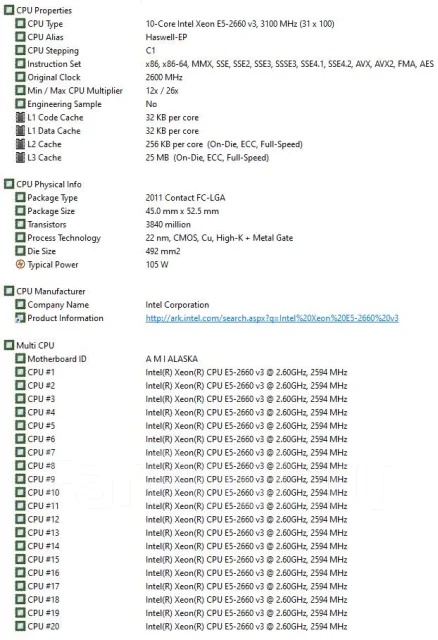Click the '492 mm2' die size value
Image resolution: width=438 pixels, height=640 pixels.
click(x=162, y=251)
